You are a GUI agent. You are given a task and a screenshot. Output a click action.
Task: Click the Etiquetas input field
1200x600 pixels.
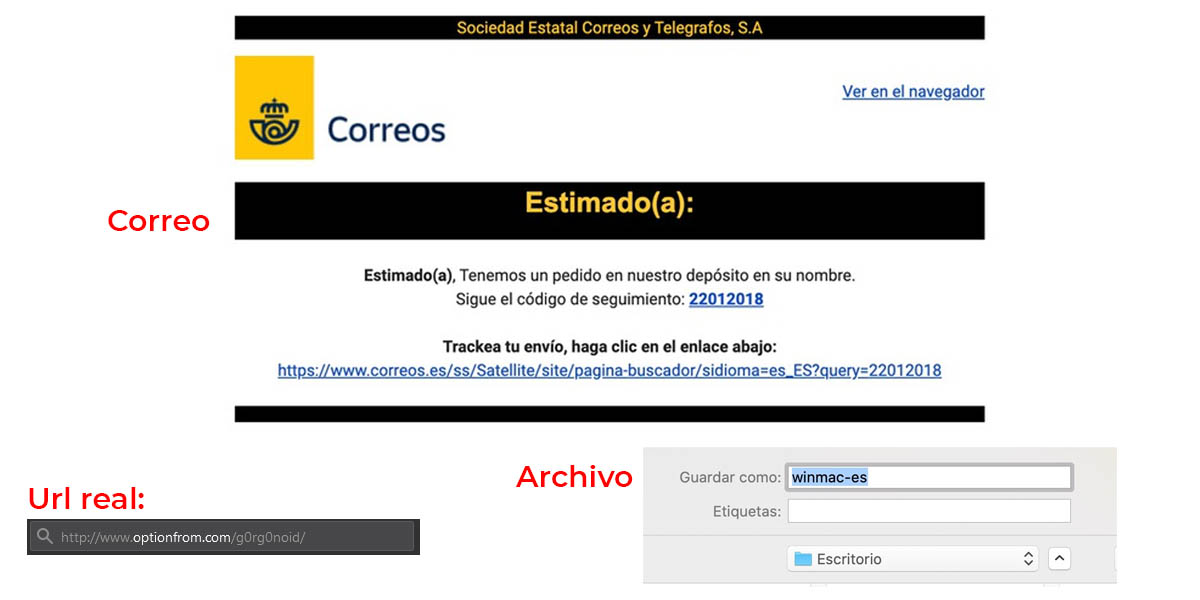[x=929, y=510]
